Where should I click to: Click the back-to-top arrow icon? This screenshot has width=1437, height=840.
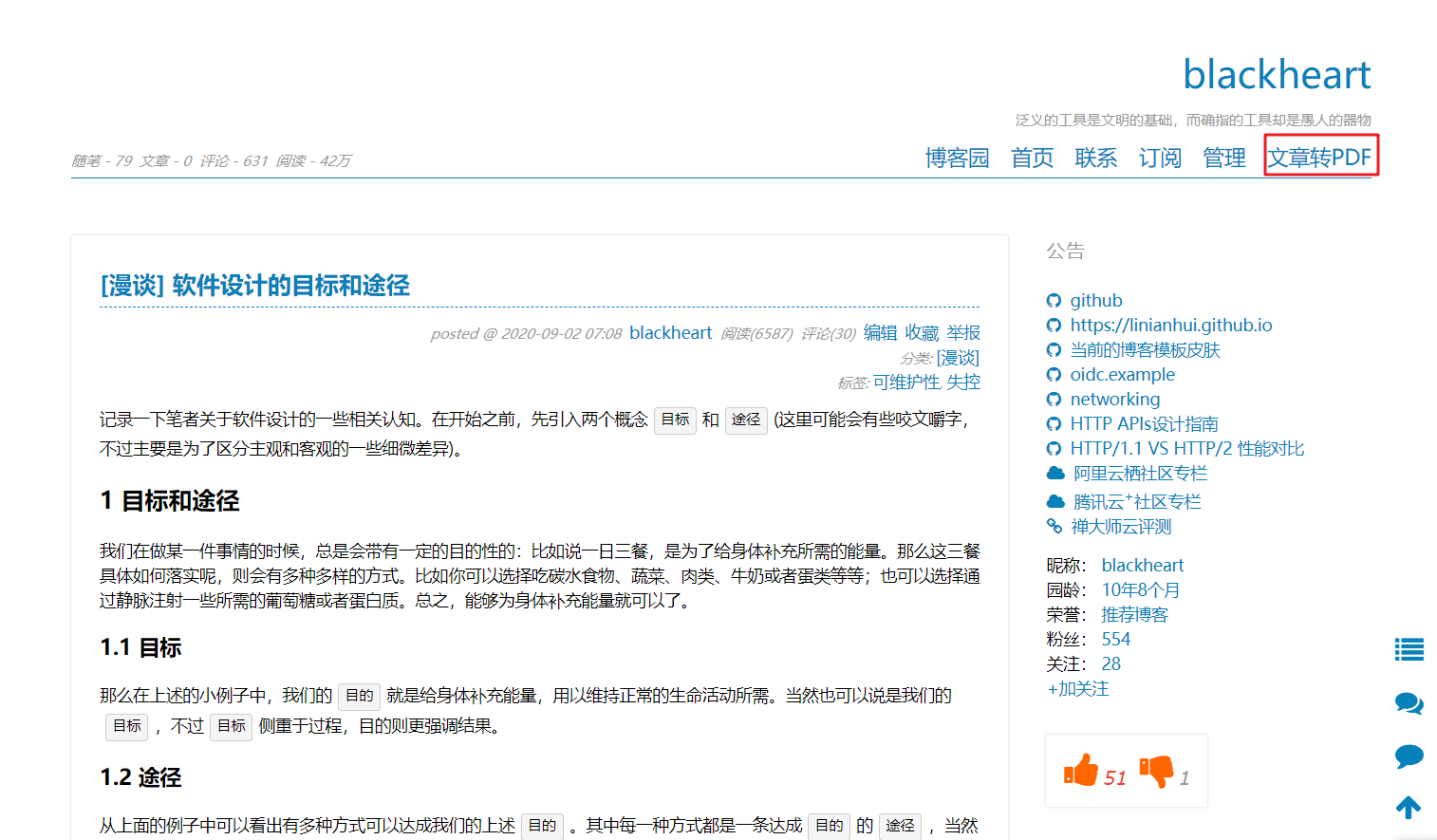1409,807
